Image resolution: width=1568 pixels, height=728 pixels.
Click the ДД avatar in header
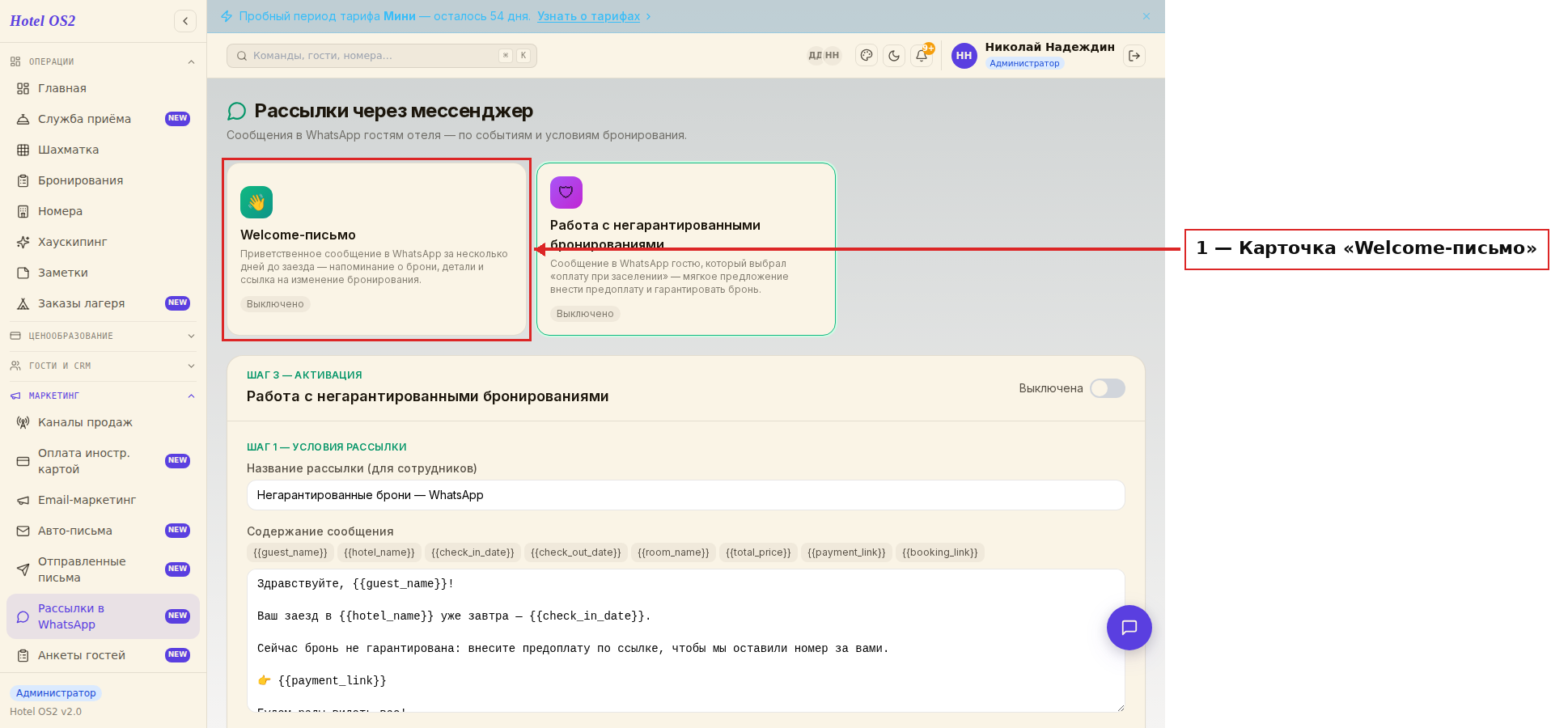[x=815, y=56]
